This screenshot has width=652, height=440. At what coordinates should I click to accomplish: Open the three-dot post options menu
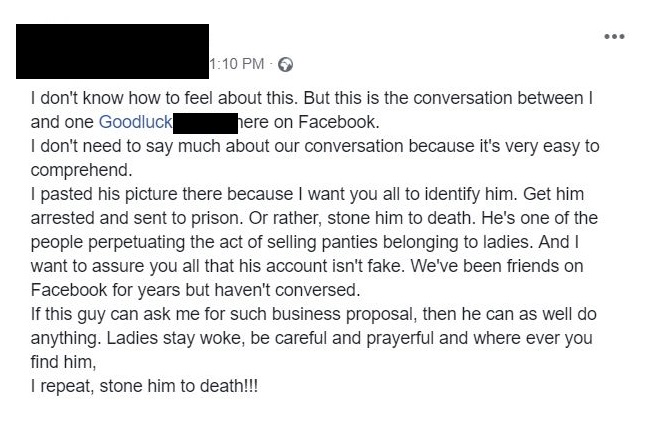[x=614, y=38]
